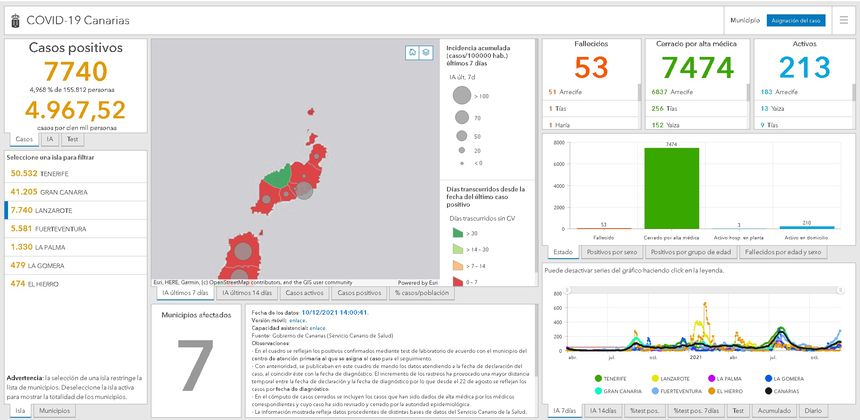
Task: Toggle the TENERIFE series legend marker
Action: coord(598,379)
